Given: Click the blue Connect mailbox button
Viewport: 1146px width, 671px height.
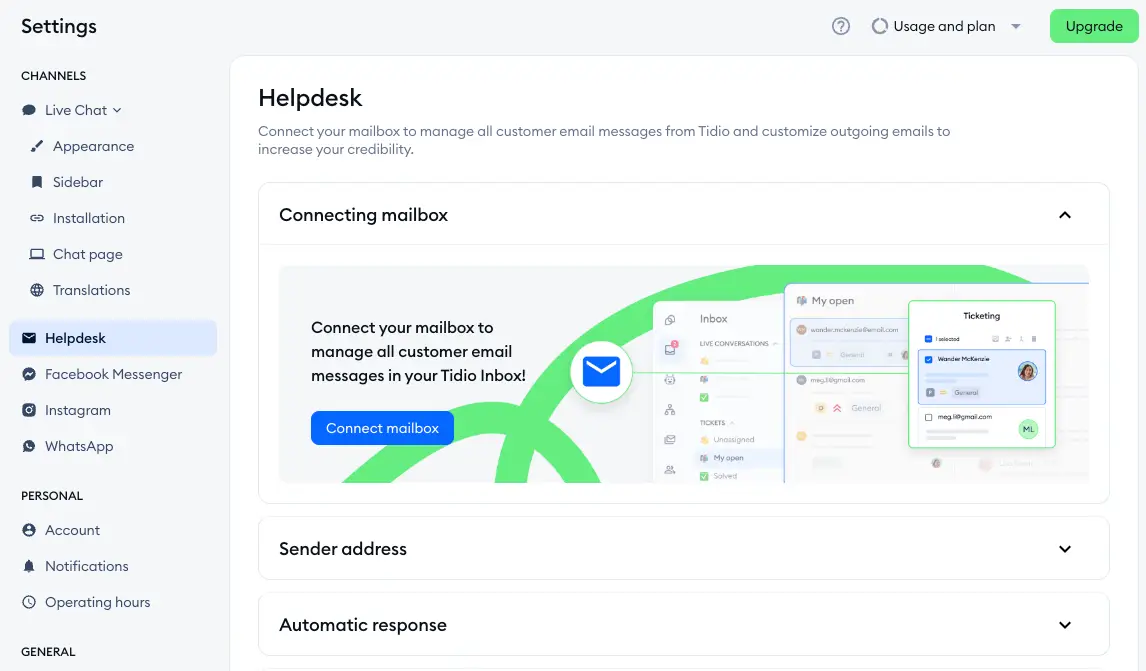Looking at the screenshot, I should pos(382,428).
